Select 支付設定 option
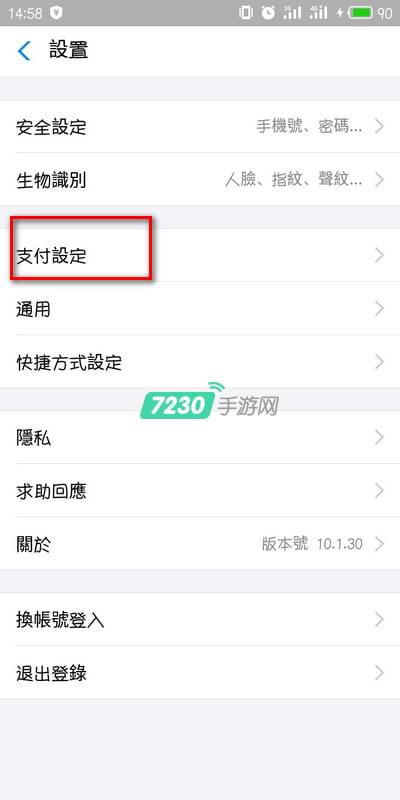This screenshot has width=400, height=800. 200,255
